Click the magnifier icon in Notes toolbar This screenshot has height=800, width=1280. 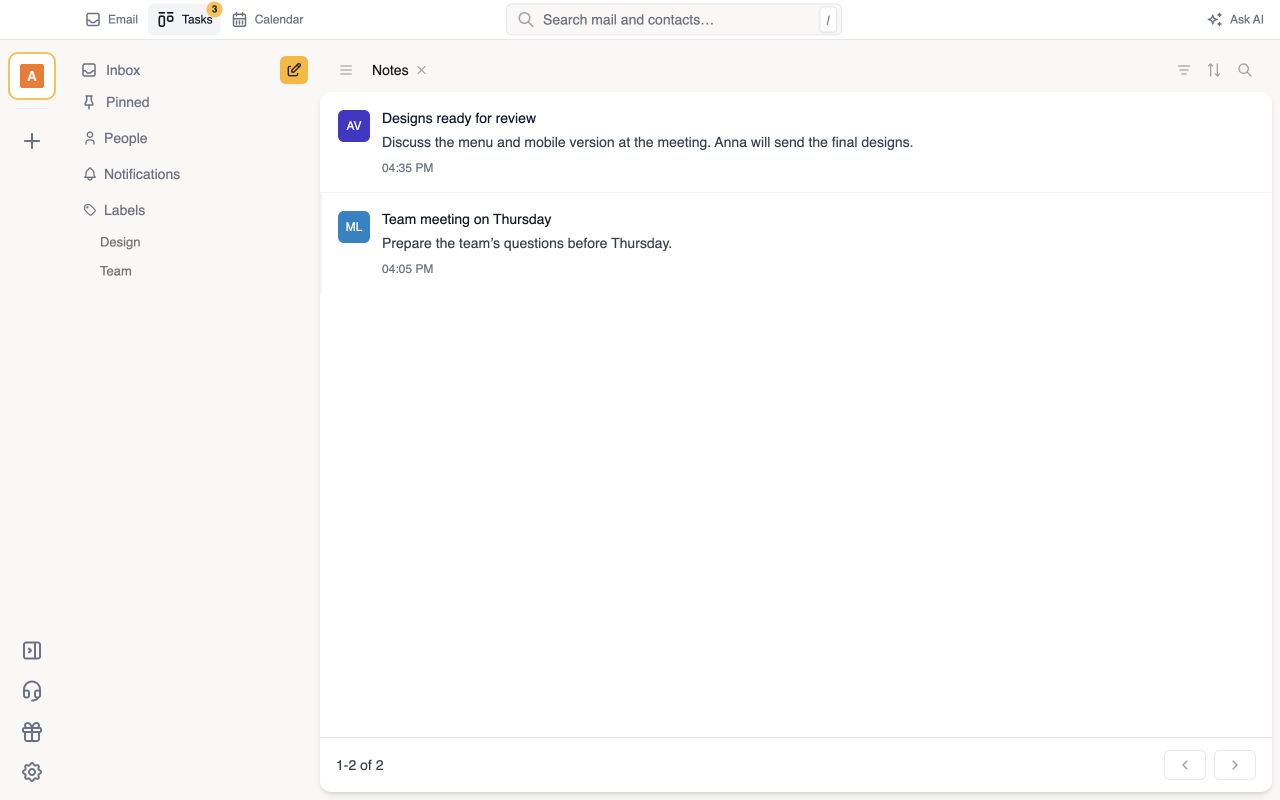click(1245, 70)
